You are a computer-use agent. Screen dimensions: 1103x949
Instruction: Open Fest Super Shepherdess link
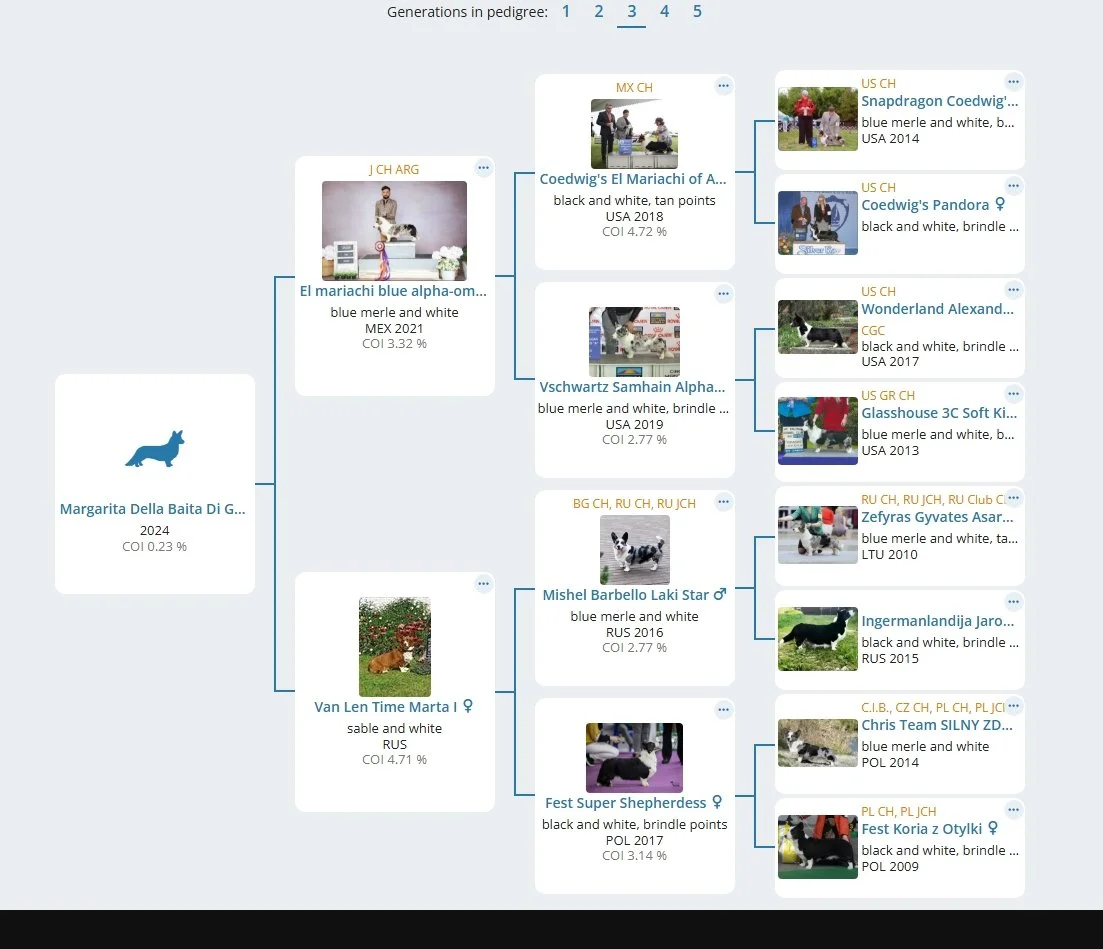coord(625,803)
